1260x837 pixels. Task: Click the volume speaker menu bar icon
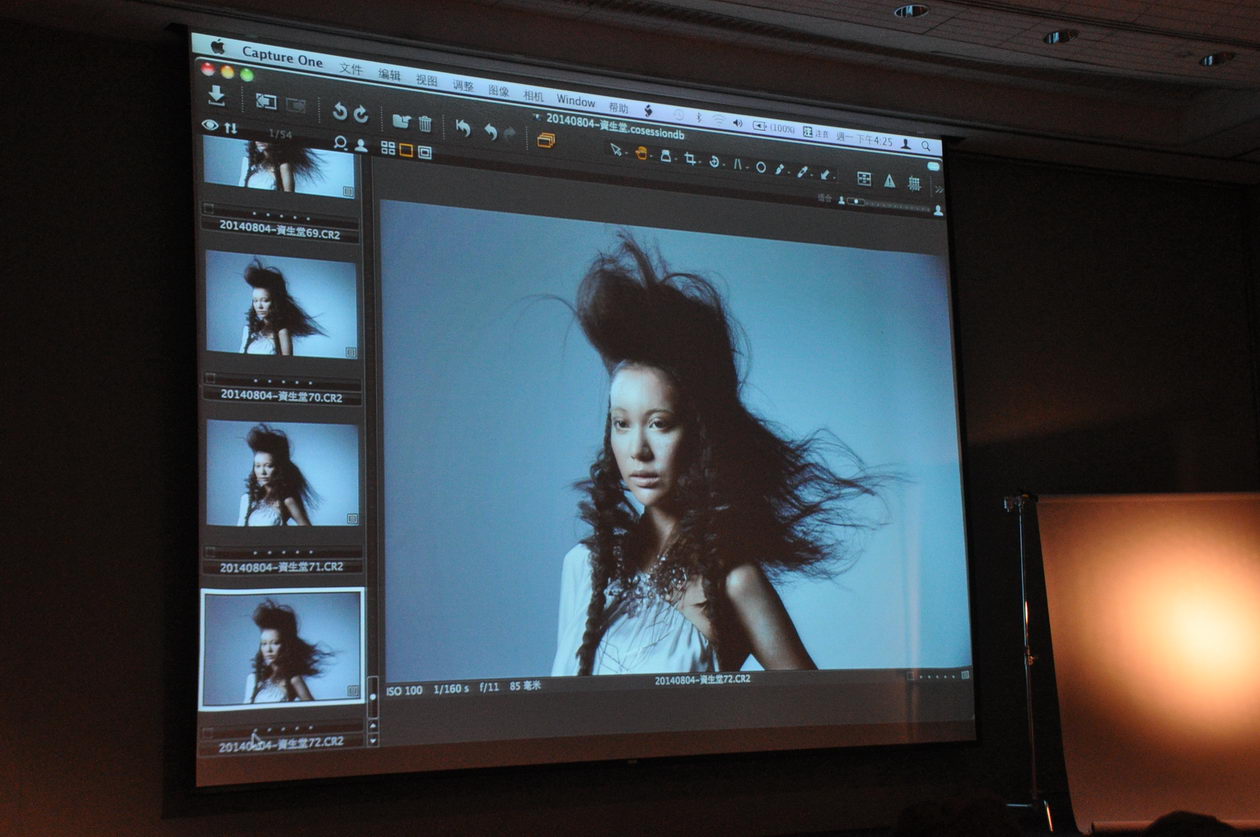pyautogui.click(x=738, y=122)
